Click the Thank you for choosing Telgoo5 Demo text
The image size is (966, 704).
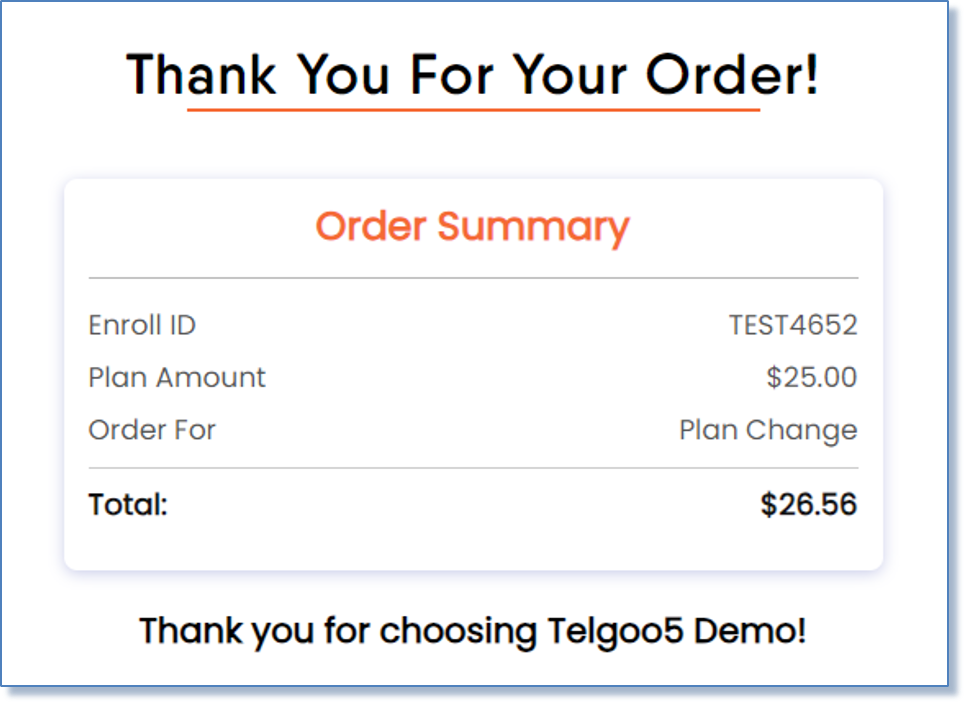tap(473, 632)
